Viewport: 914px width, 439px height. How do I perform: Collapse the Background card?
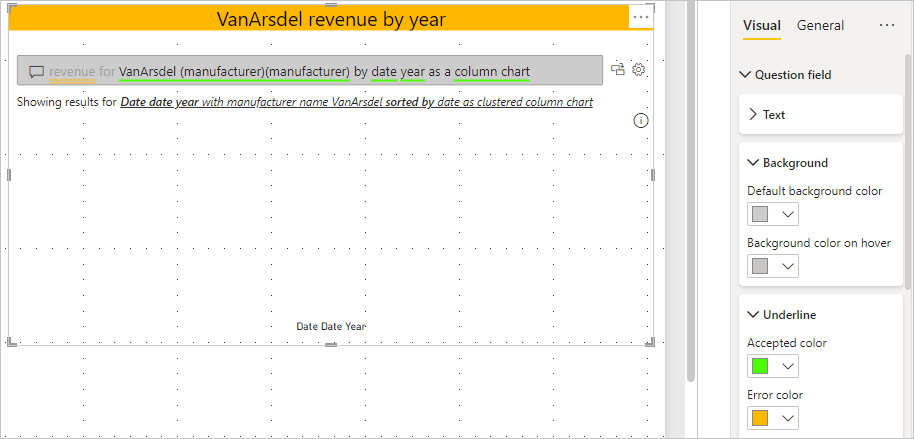pyautogui.click(x=753, y=163)
